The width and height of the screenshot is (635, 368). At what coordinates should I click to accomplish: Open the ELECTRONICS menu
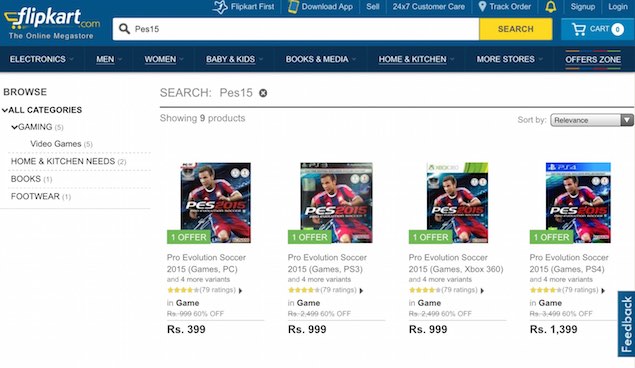[x=41, y=60]
